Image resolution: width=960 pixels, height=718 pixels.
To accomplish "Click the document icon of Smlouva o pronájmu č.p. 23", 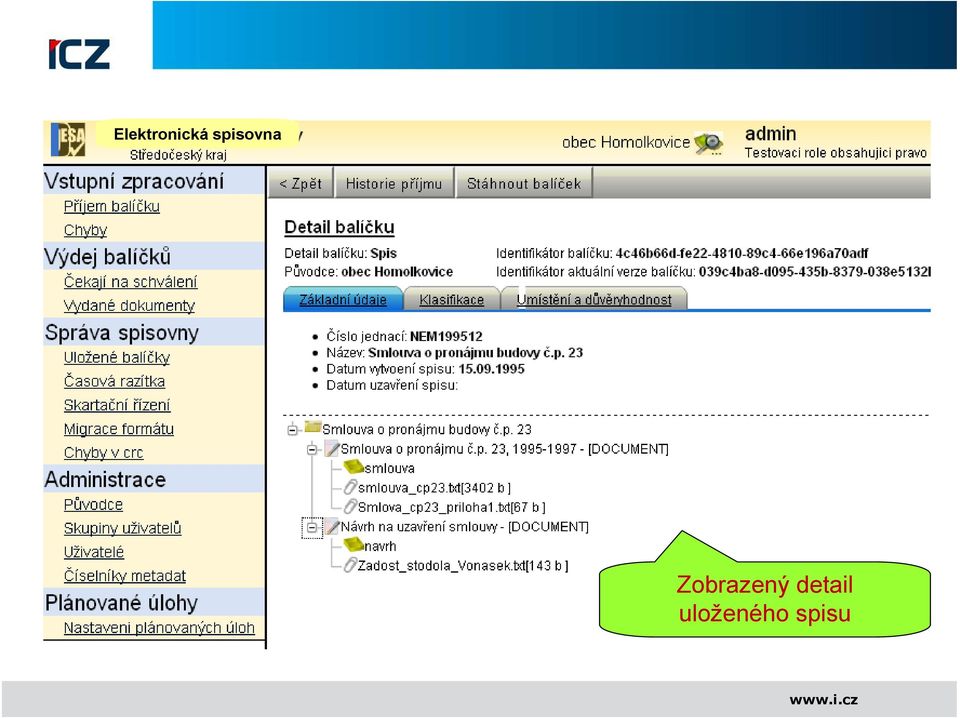I will [x=332, y=449].
